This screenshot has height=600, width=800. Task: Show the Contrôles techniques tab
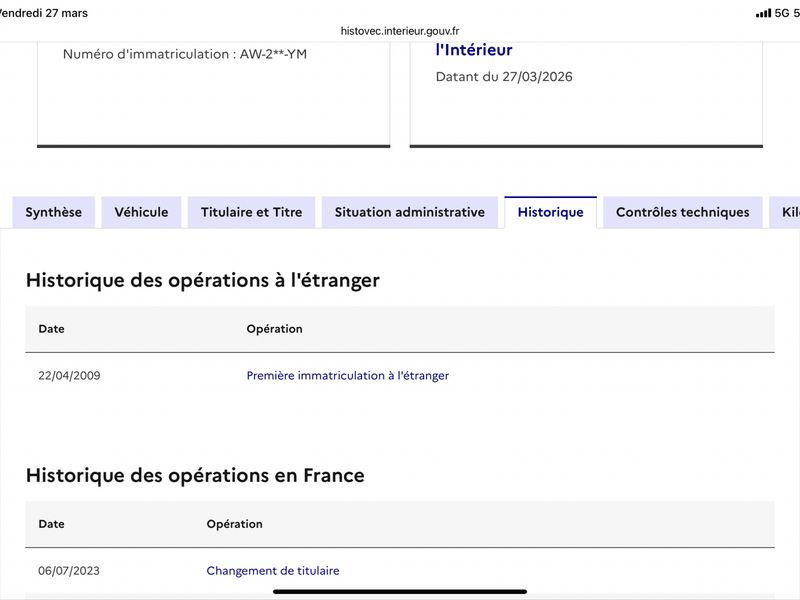tap(682, 212)
